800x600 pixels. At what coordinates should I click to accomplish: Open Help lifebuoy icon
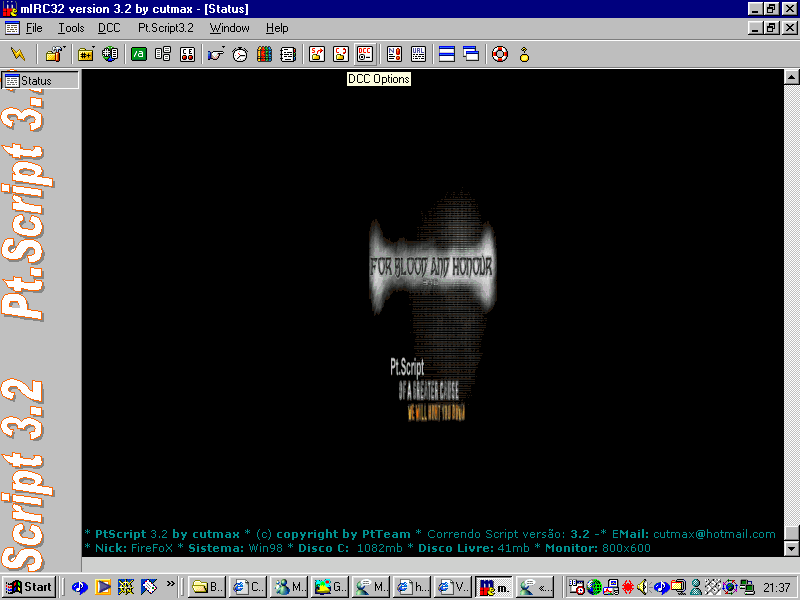(500, 54)
